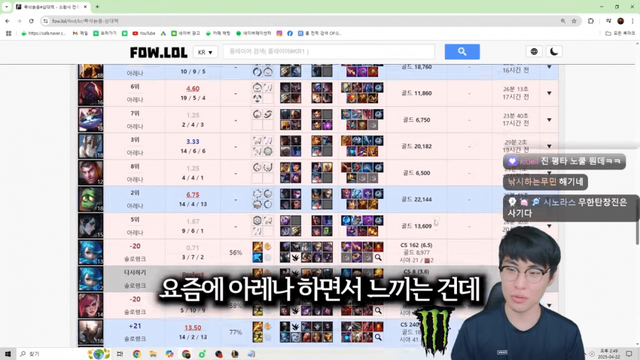Open the Chrome profile avatar

[620, 21]
